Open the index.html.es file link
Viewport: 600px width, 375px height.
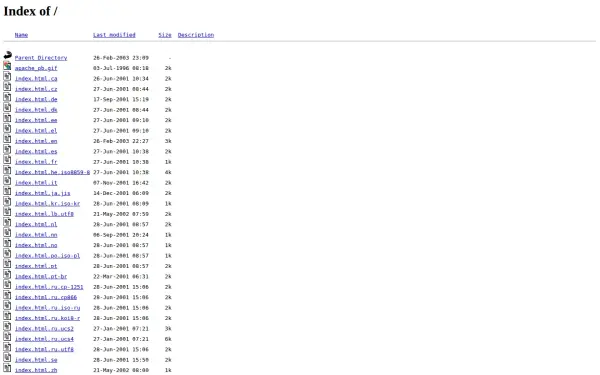click(x=36, y=152)
